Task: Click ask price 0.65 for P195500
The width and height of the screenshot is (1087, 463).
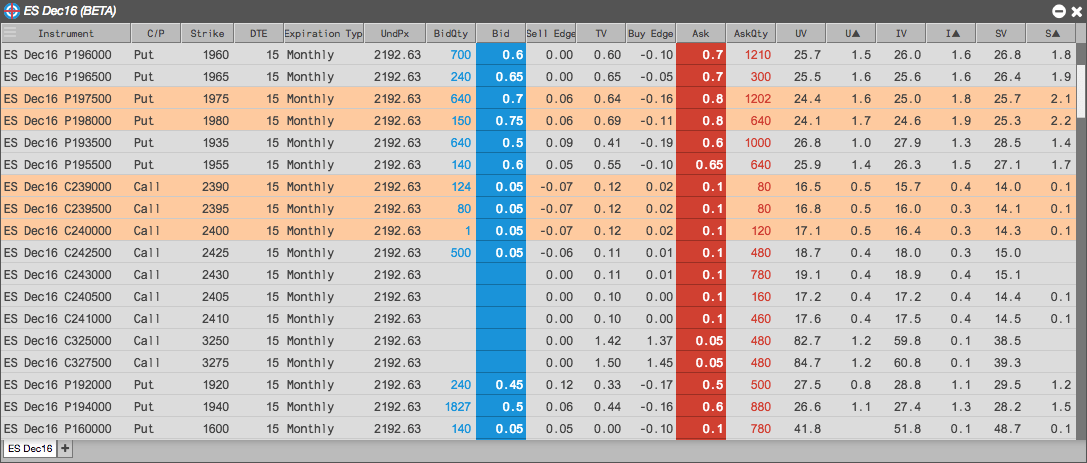Action: click(x=701, y=166)
